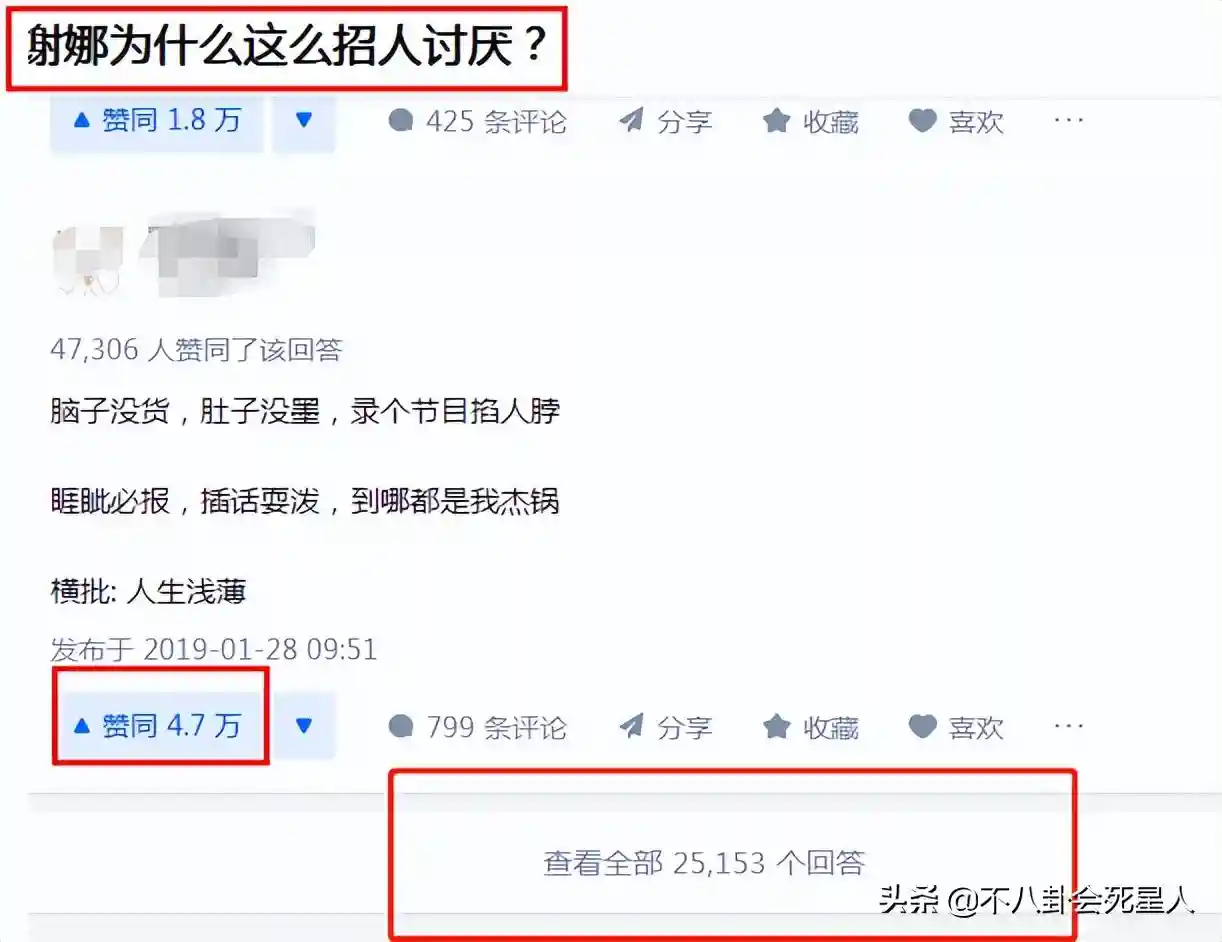This screenshot has width=1222, height=942.
Task: Open the 799 条评论 comment thread
Action: pos(477,727)
